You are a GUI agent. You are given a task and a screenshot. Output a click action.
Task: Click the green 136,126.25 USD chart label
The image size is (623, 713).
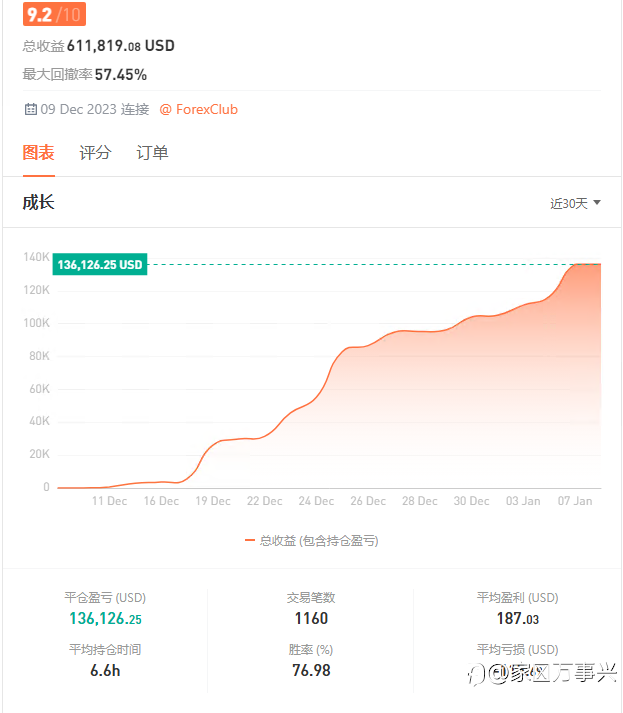pos(101,265)
